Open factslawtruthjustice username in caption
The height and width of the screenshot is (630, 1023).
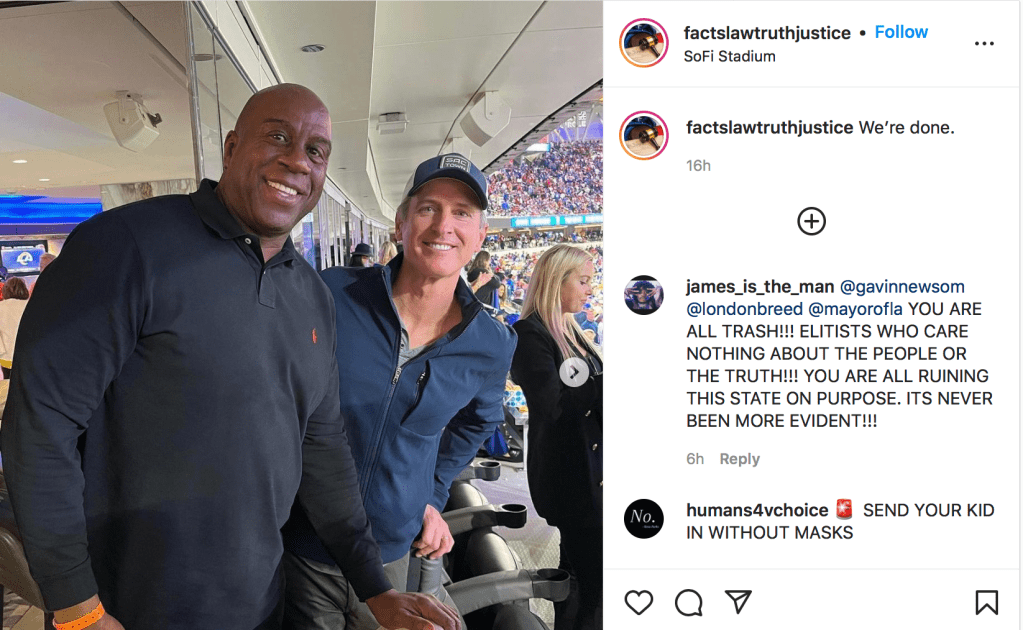[x=769, y=127]
